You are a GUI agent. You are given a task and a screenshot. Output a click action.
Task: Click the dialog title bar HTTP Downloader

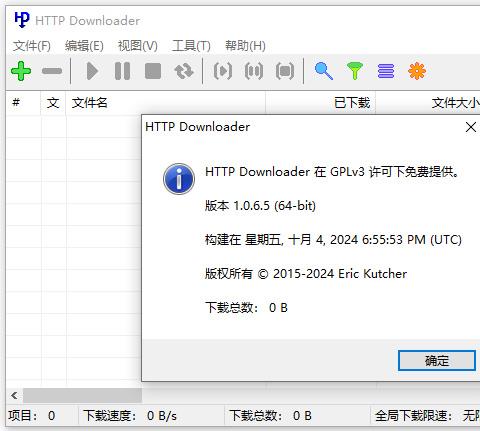(x=198, y=127)
